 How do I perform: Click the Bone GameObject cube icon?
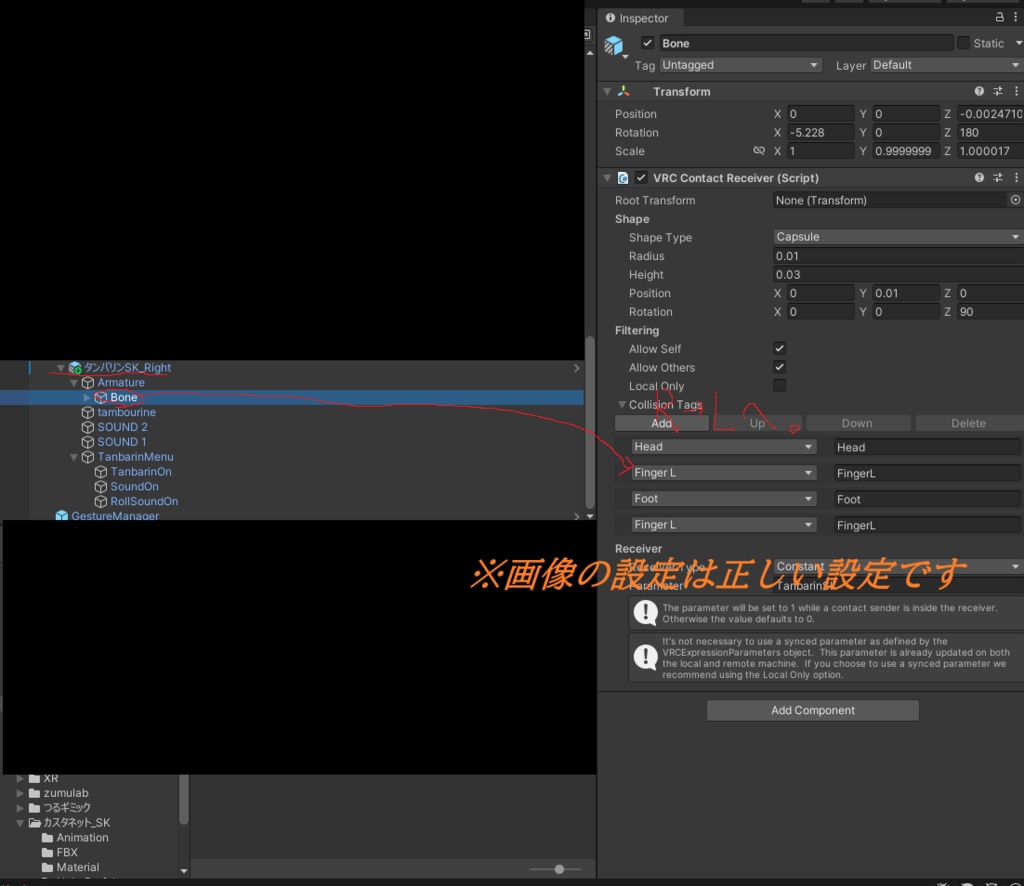pyautogui.click(x=613, y=45)
